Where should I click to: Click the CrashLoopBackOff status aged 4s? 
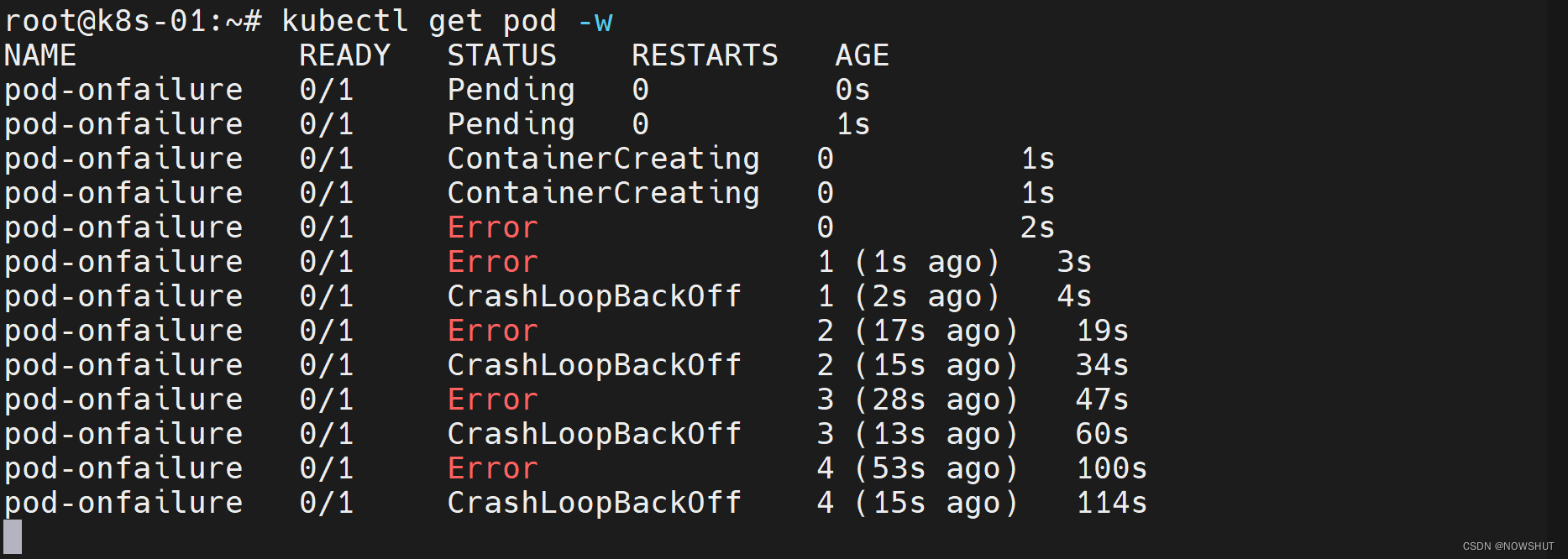pyautogui.click(x=594, y=296)
